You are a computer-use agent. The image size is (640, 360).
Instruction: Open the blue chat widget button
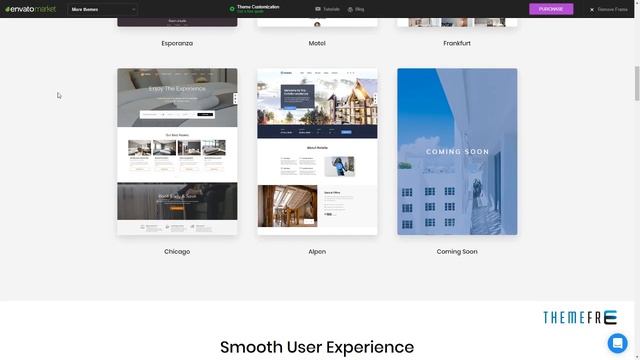(x=617, y=343)
